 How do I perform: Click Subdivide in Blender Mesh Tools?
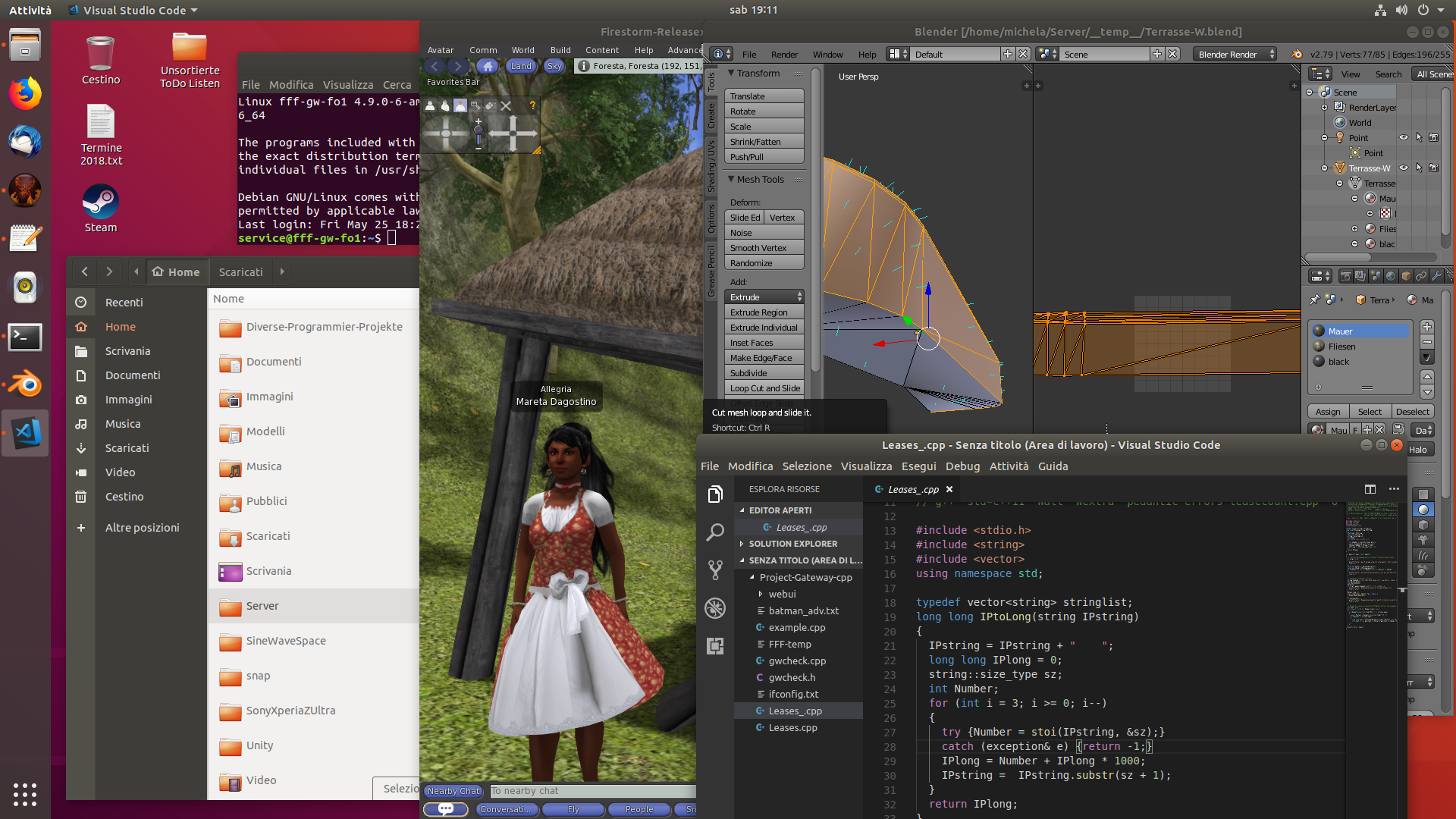(x=764, y=373)
